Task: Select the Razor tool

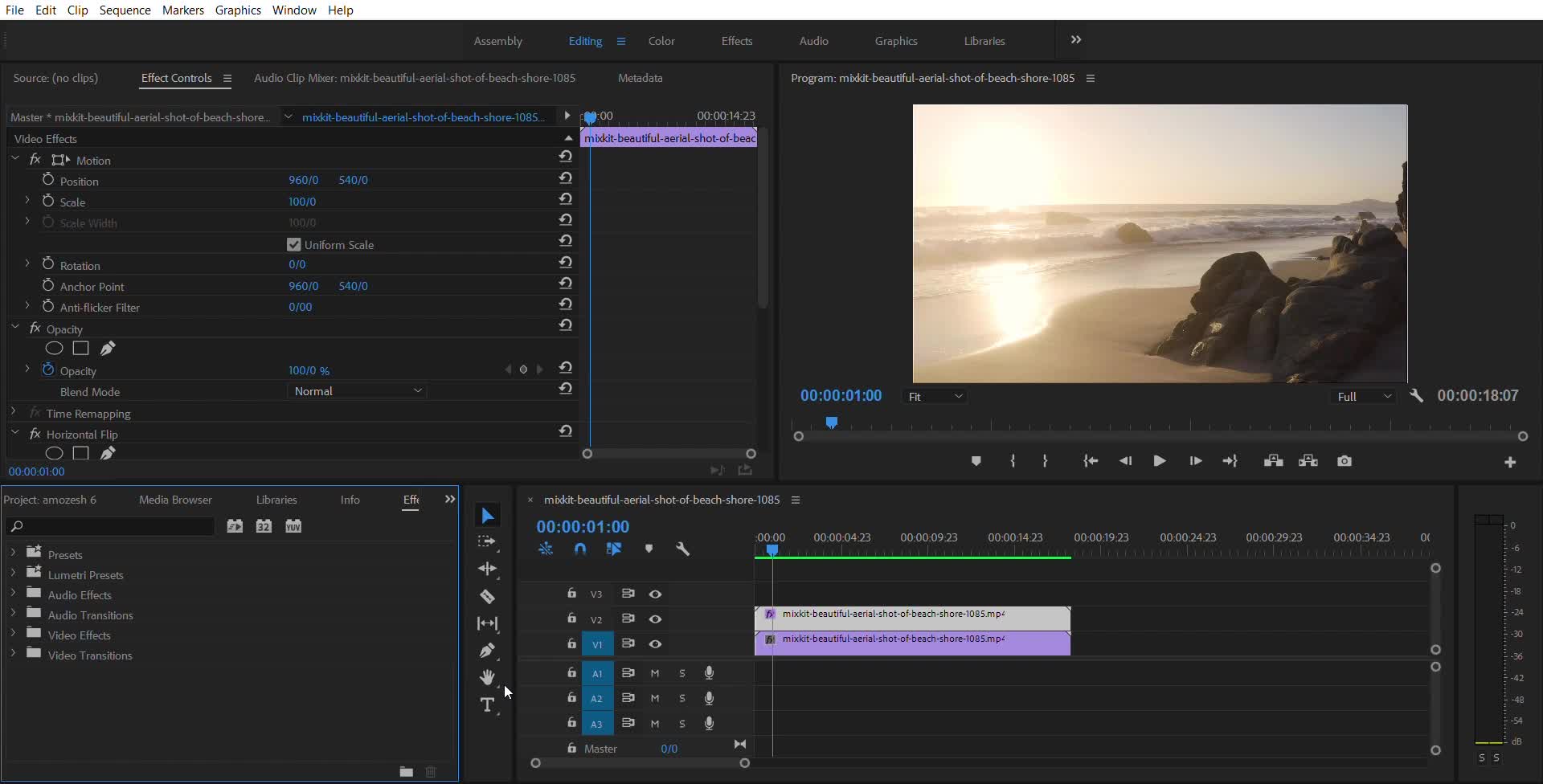Action: coord(487,597)
